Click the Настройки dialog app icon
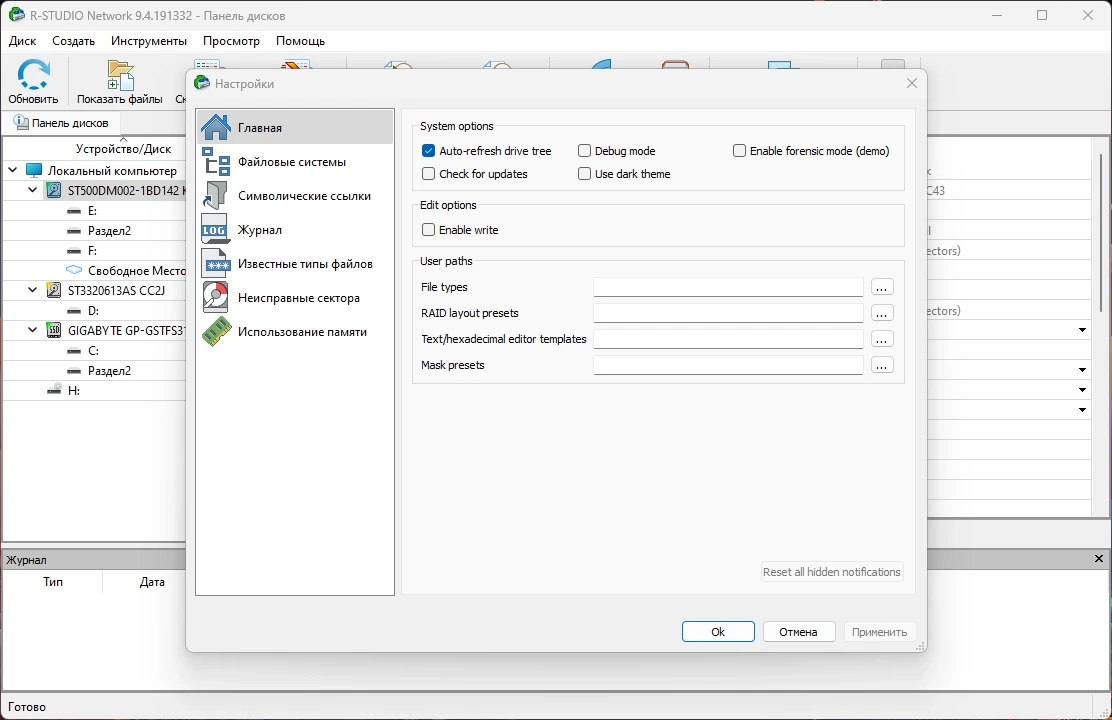This screenshot has width=1112, height=720. pos(202,83)
